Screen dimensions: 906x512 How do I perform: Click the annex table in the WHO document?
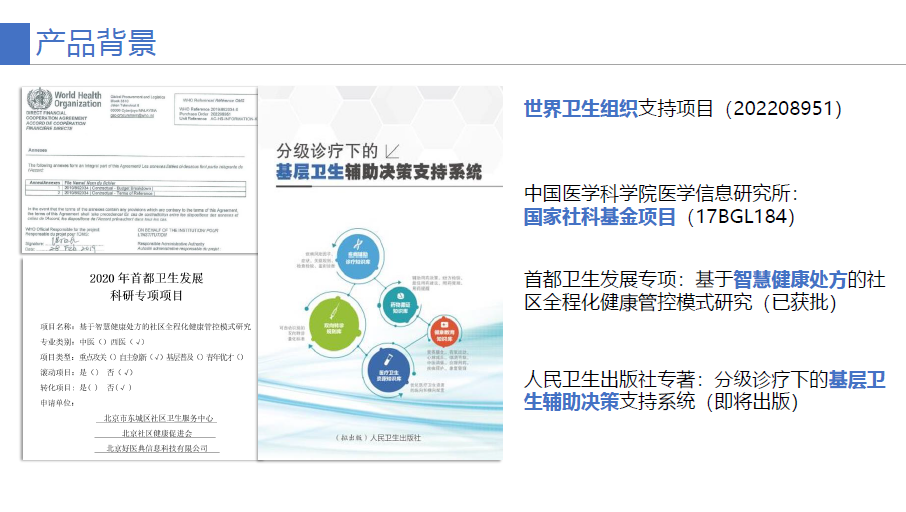pyautogui.click(x=136, y=188)
